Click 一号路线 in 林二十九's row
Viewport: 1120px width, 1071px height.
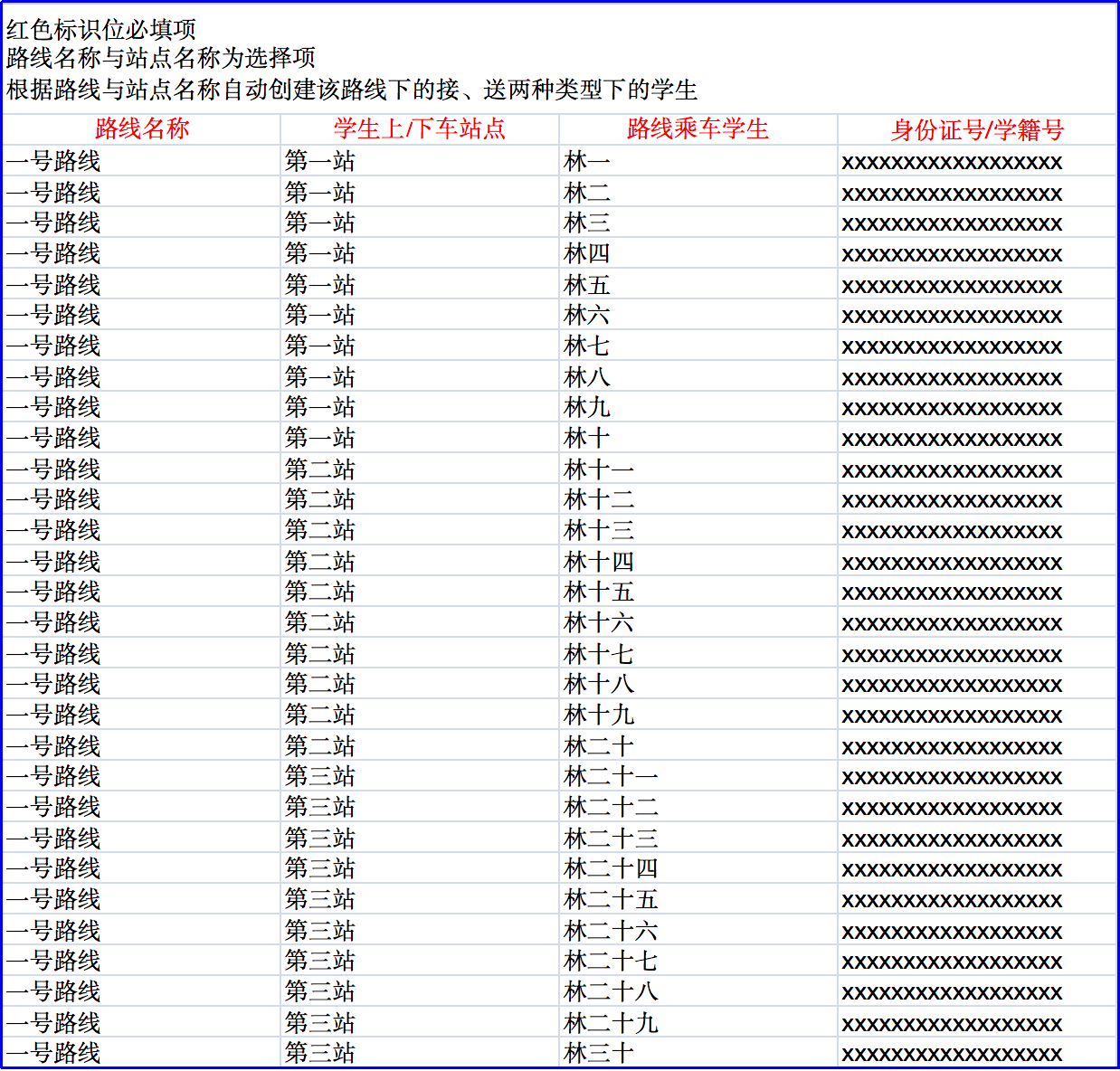[x=142, y=1022]
